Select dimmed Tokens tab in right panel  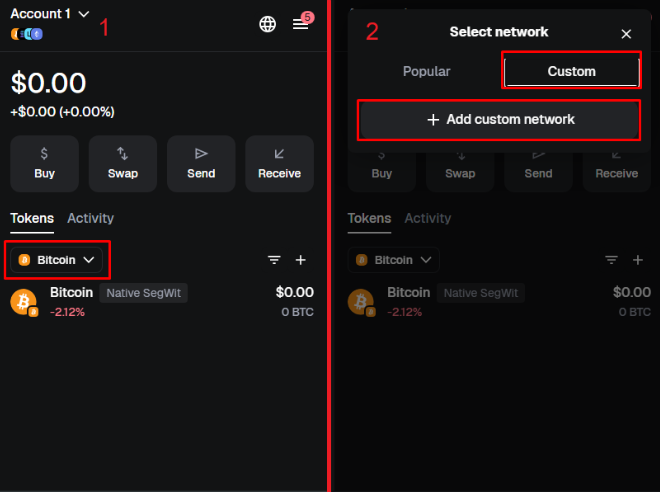tap(369, 218)
